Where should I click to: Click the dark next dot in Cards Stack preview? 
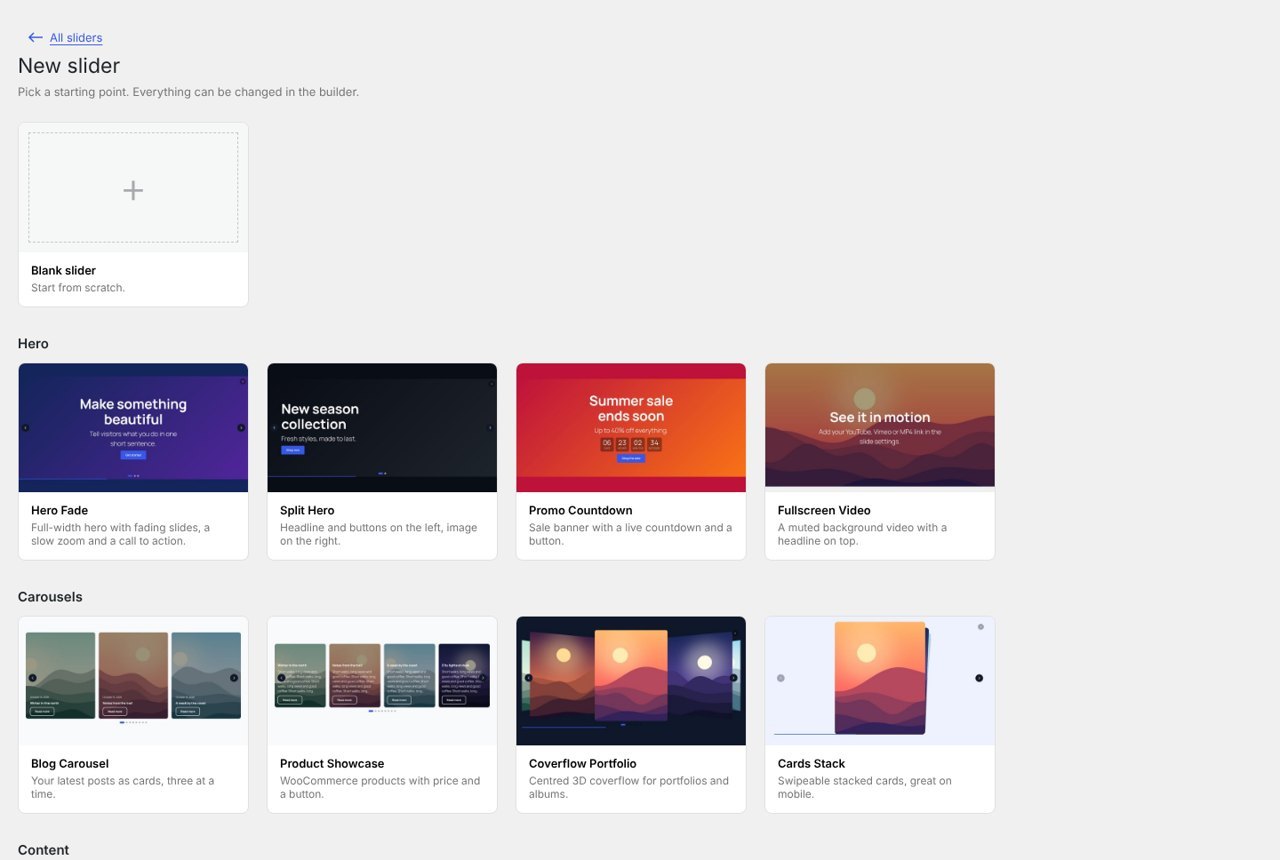point(979,678)
